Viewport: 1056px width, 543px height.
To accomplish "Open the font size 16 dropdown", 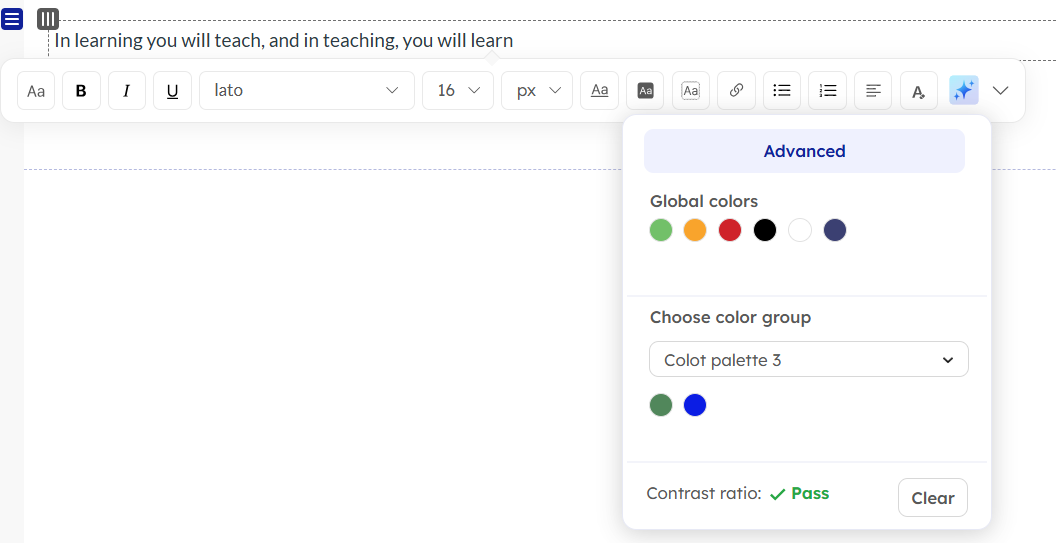I will [x=457, y=90].
